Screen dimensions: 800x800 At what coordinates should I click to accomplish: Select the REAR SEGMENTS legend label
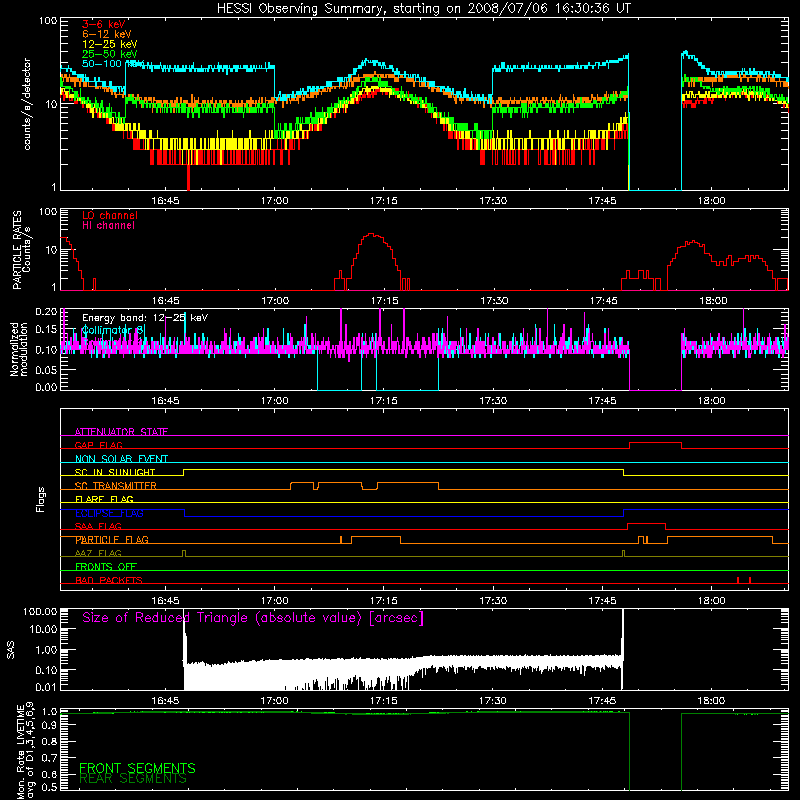[133, 779]
